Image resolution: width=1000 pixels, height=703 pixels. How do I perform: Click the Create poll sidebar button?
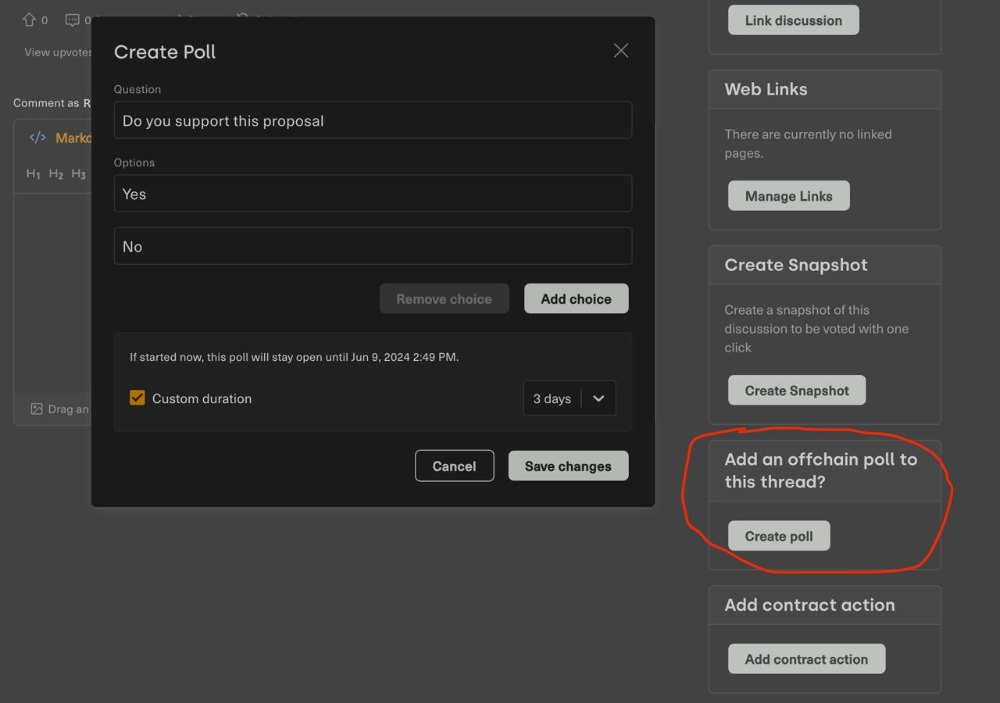click(x=778, y=536)
